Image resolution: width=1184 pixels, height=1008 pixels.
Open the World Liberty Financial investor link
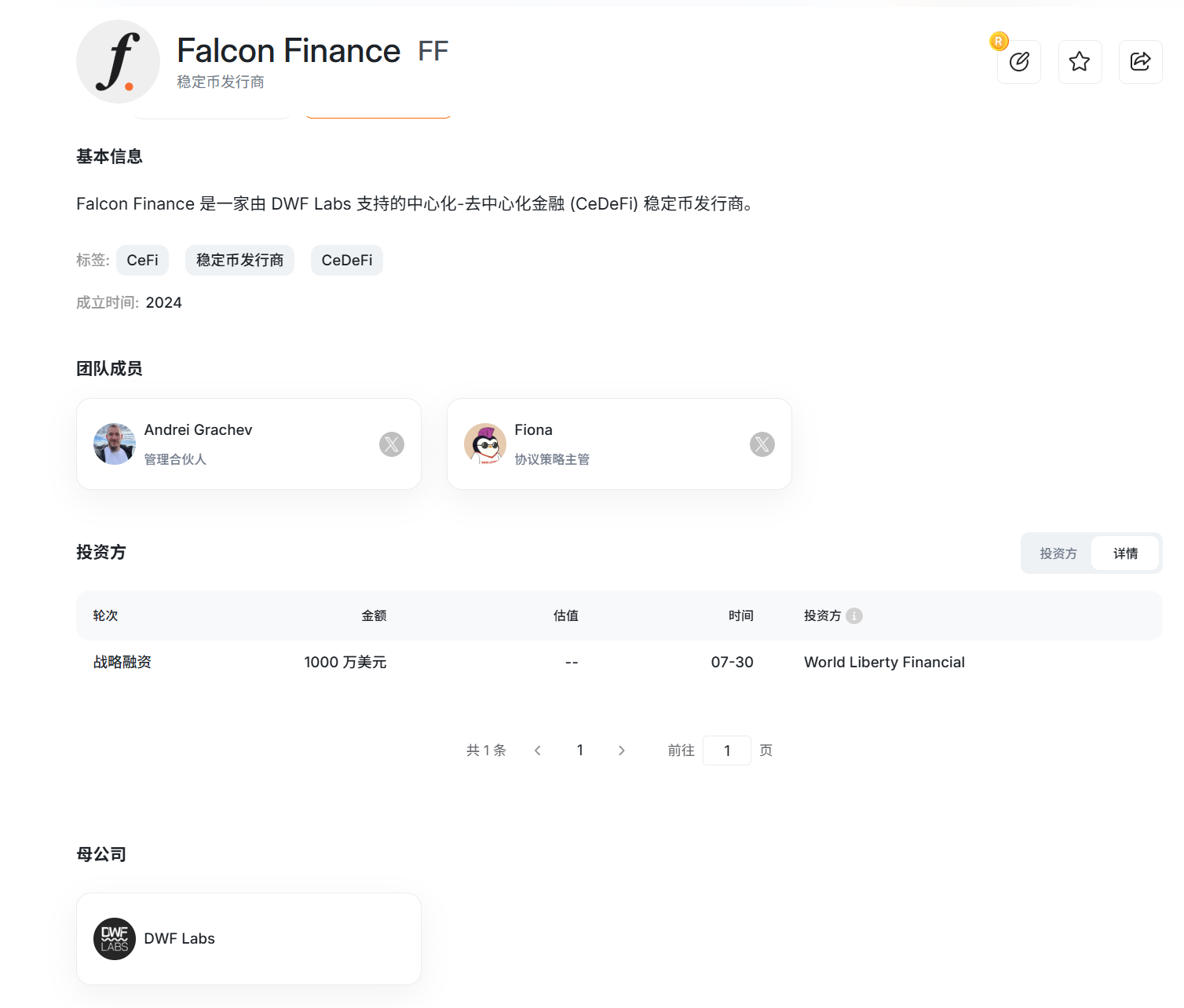pos(884,662)
